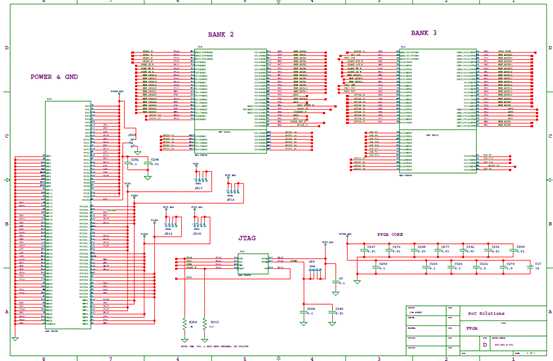Viewport: 553px width, 361px height.
Task: Click the BANK 2 FPGA component block
Action: [x=230, y=101]
